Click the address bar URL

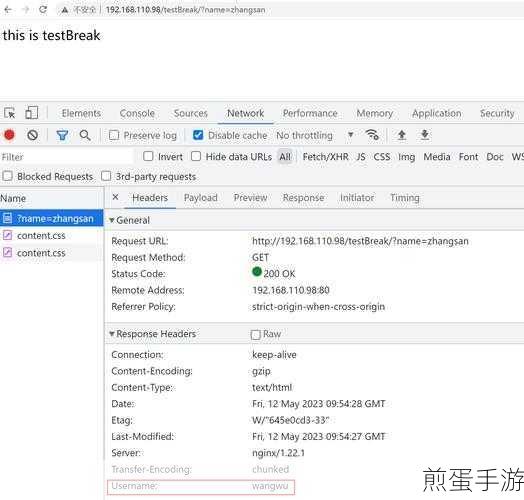tap(185, 10)
